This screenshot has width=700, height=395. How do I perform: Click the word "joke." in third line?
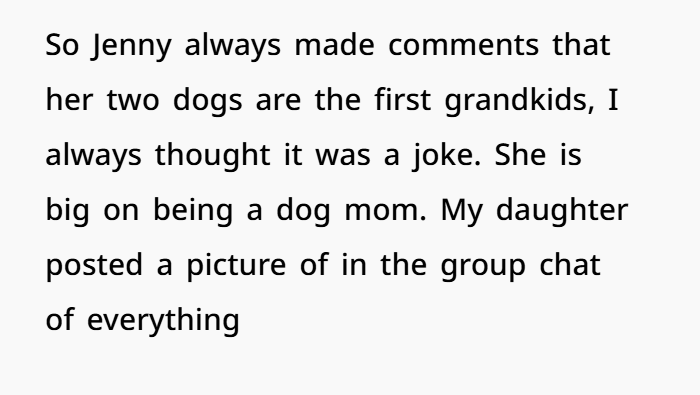pos(446,156)
